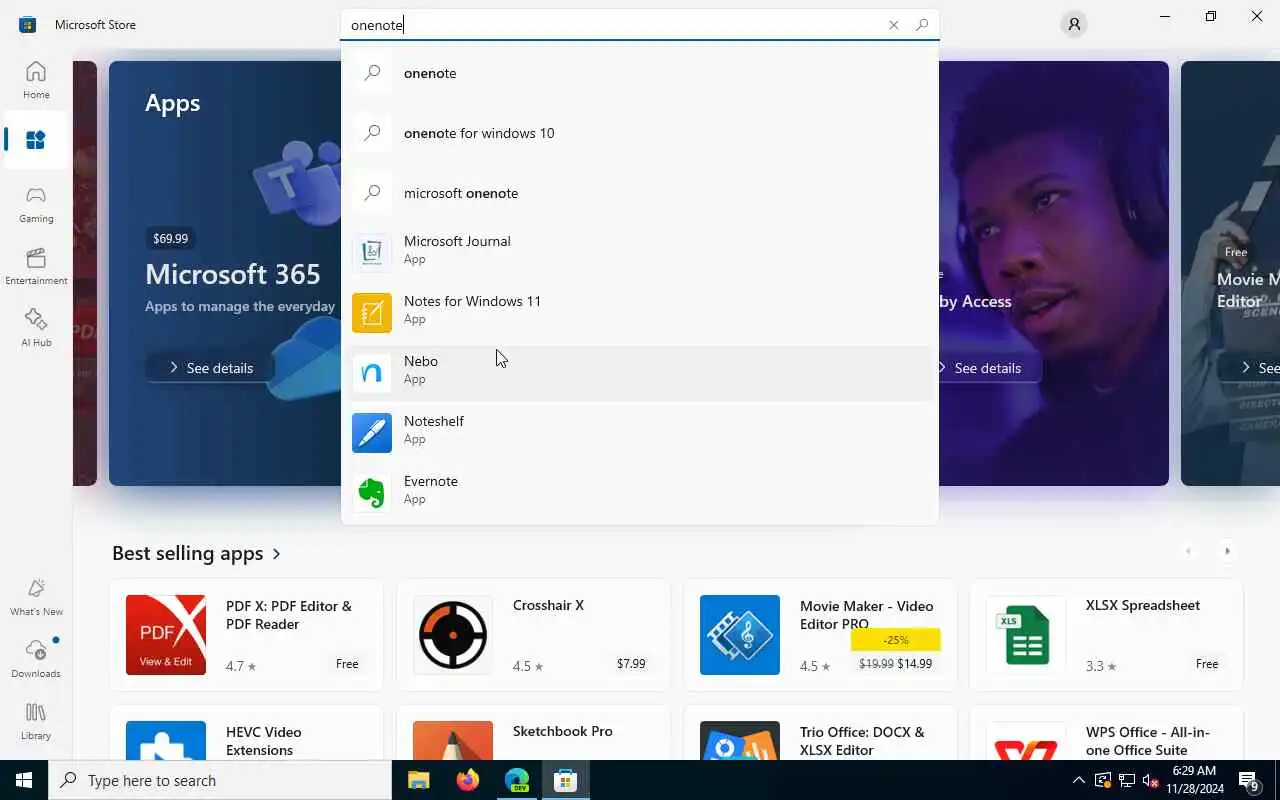Image resolution: width=1280 pixels, height=800 pixels.
Task: Open the Microsoft Journal app result
Action: tap(640, 253)
